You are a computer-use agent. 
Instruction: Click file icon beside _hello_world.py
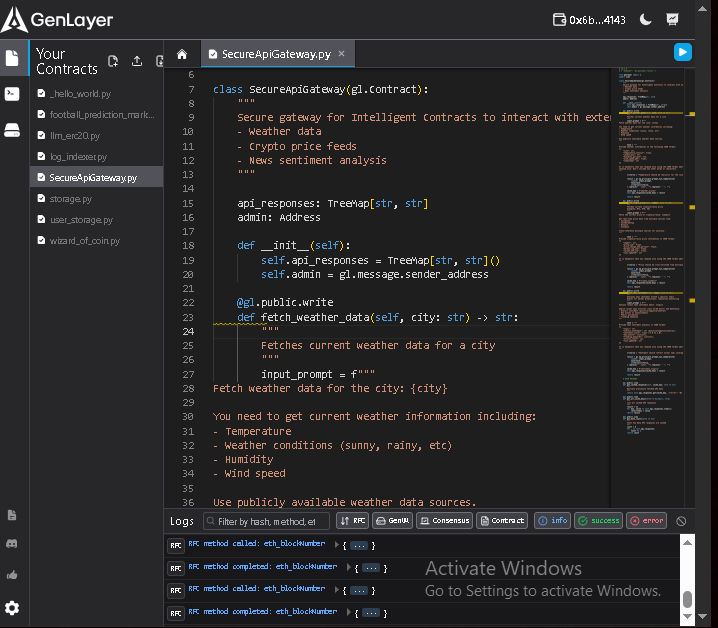coord(41,93)
